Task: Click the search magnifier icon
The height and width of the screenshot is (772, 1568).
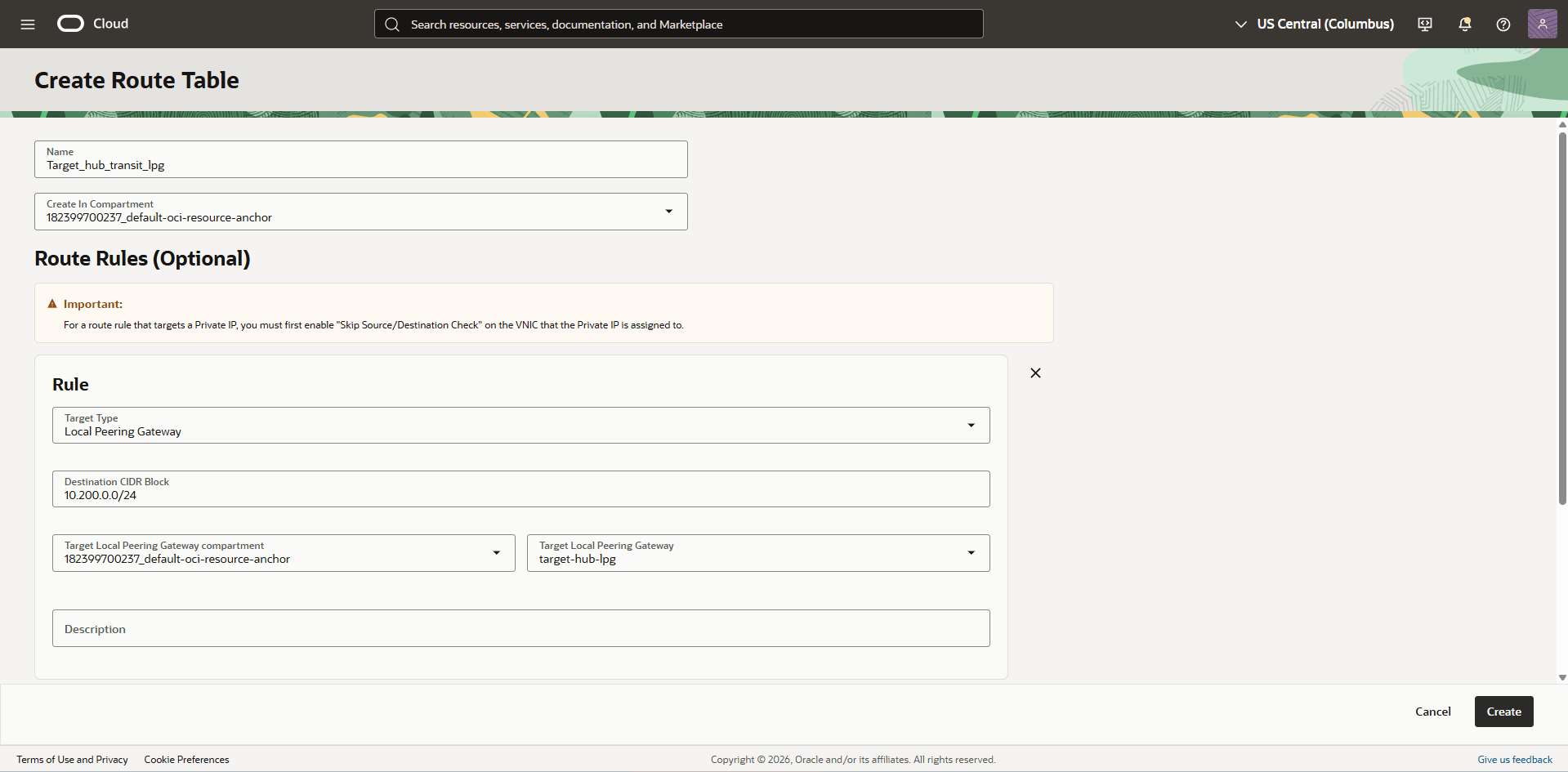Action: 392,25
